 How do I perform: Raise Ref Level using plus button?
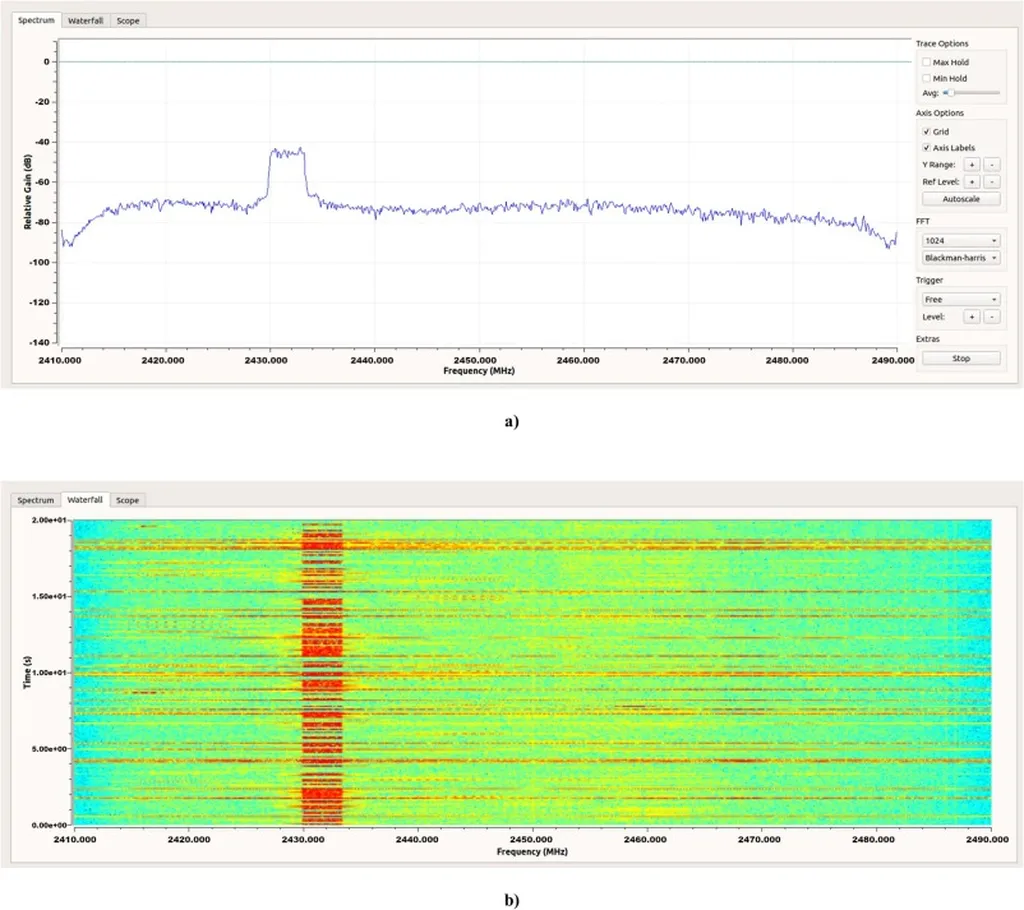tap(971, 182)
